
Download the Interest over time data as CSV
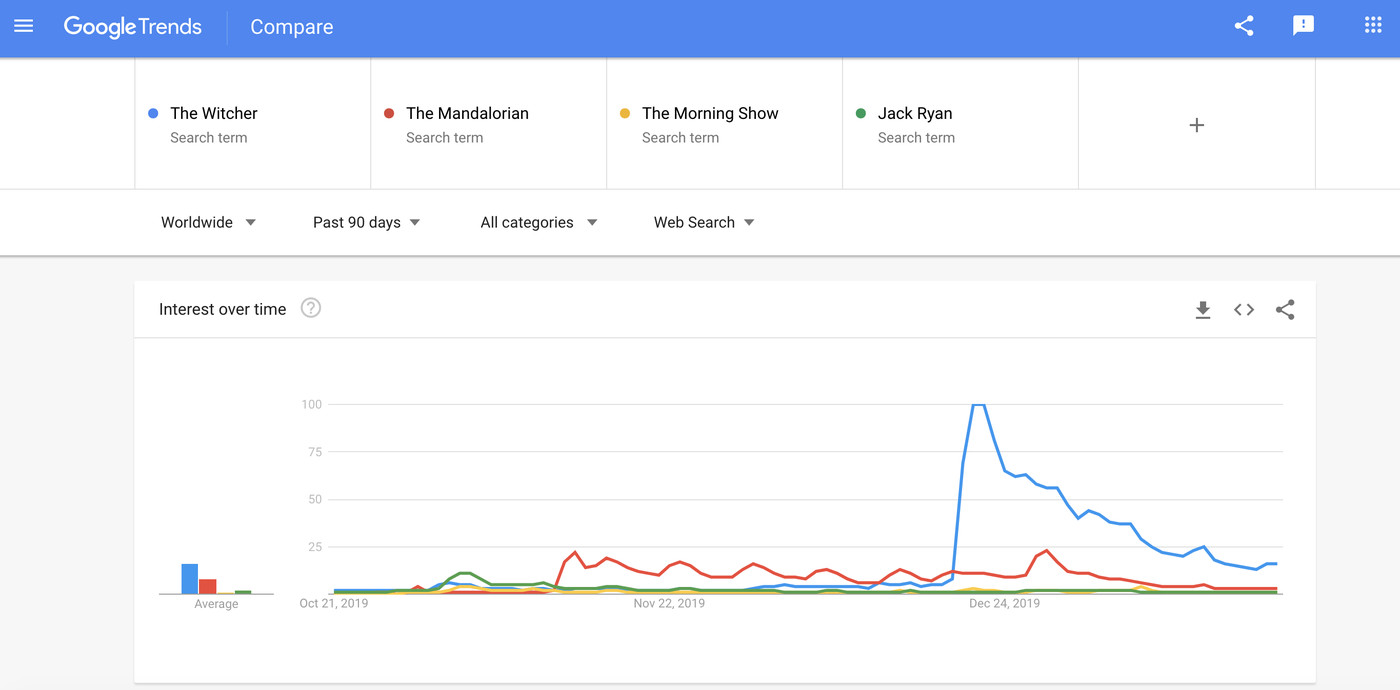click(1202, 310)
